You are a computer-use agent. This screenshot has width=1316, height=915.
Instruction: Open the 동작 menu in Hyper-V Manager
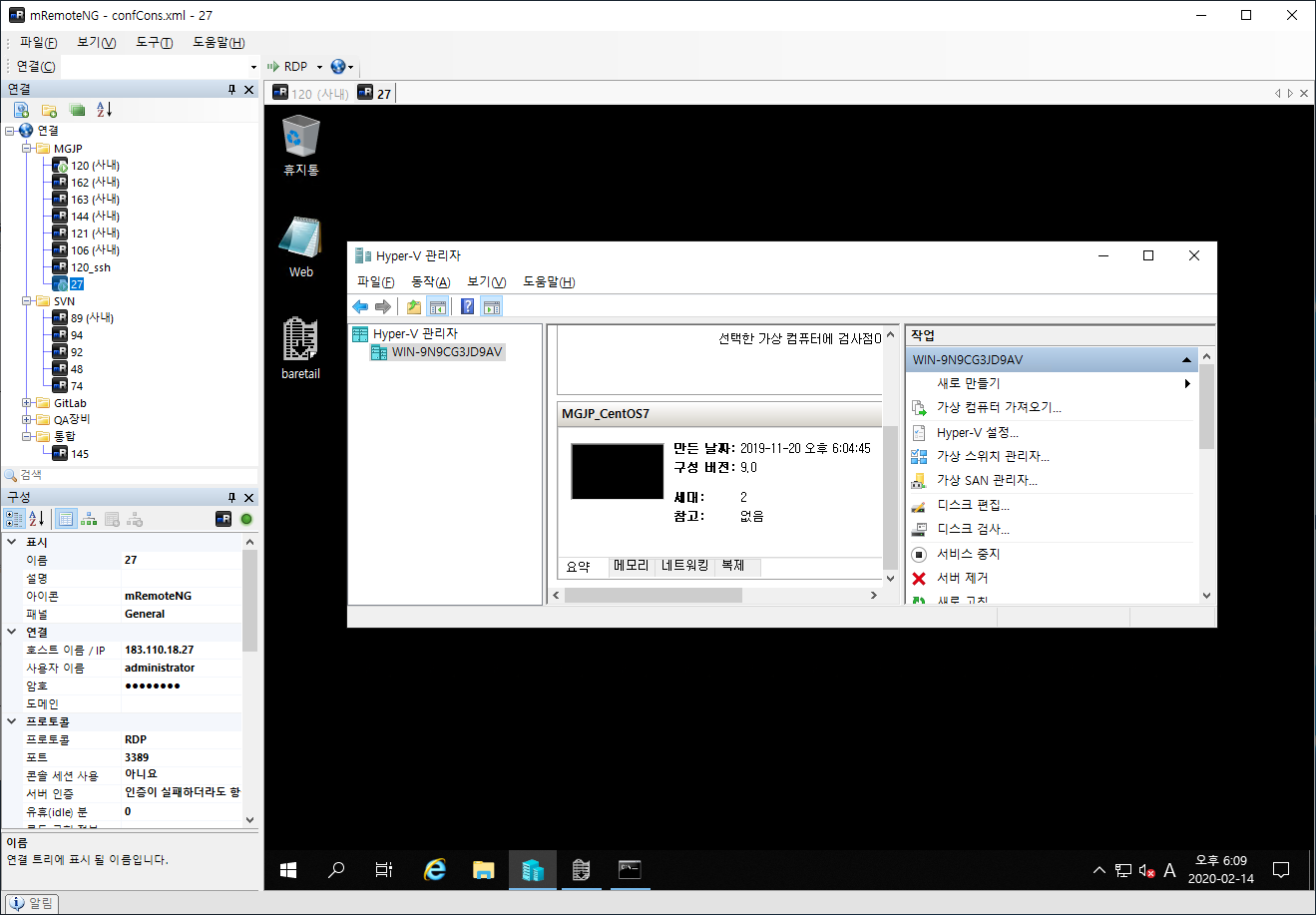430,282
